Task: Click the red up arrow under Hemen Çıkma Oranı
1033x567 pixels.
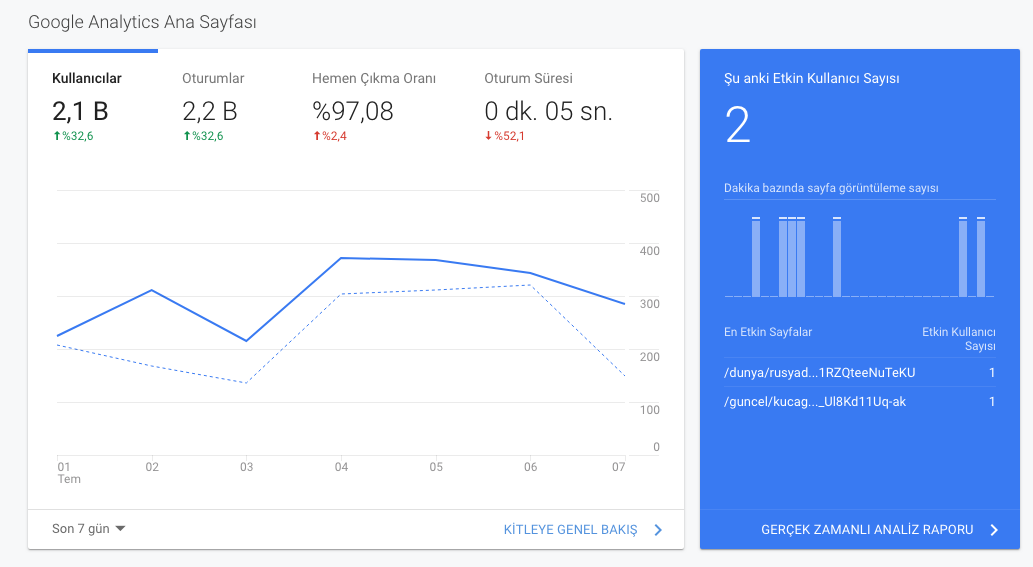Action: pos(317,136)
